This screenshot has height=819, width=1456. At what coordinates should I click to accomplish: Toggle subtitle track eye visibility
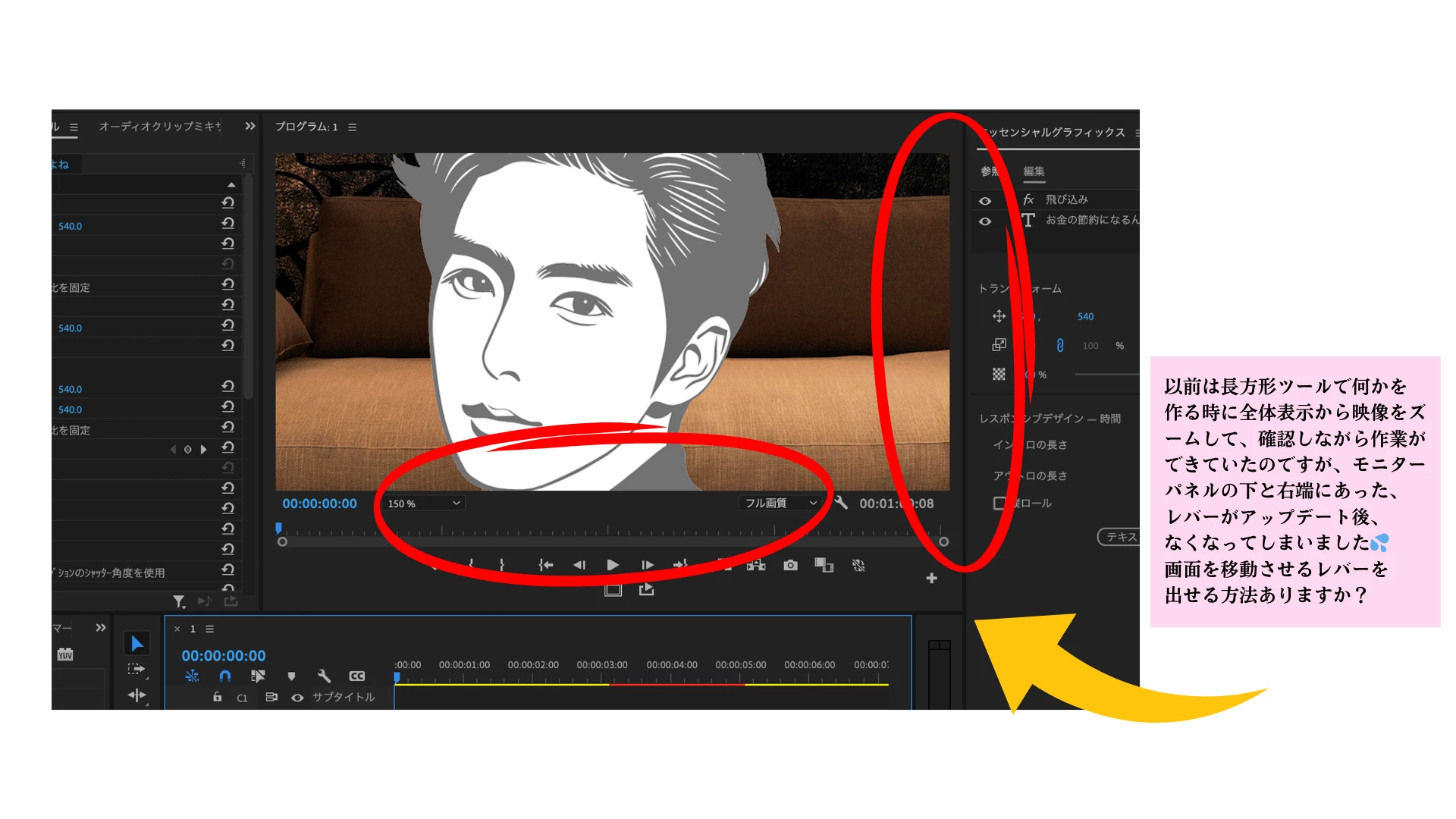pyautogui.click(x=297, y=698)
